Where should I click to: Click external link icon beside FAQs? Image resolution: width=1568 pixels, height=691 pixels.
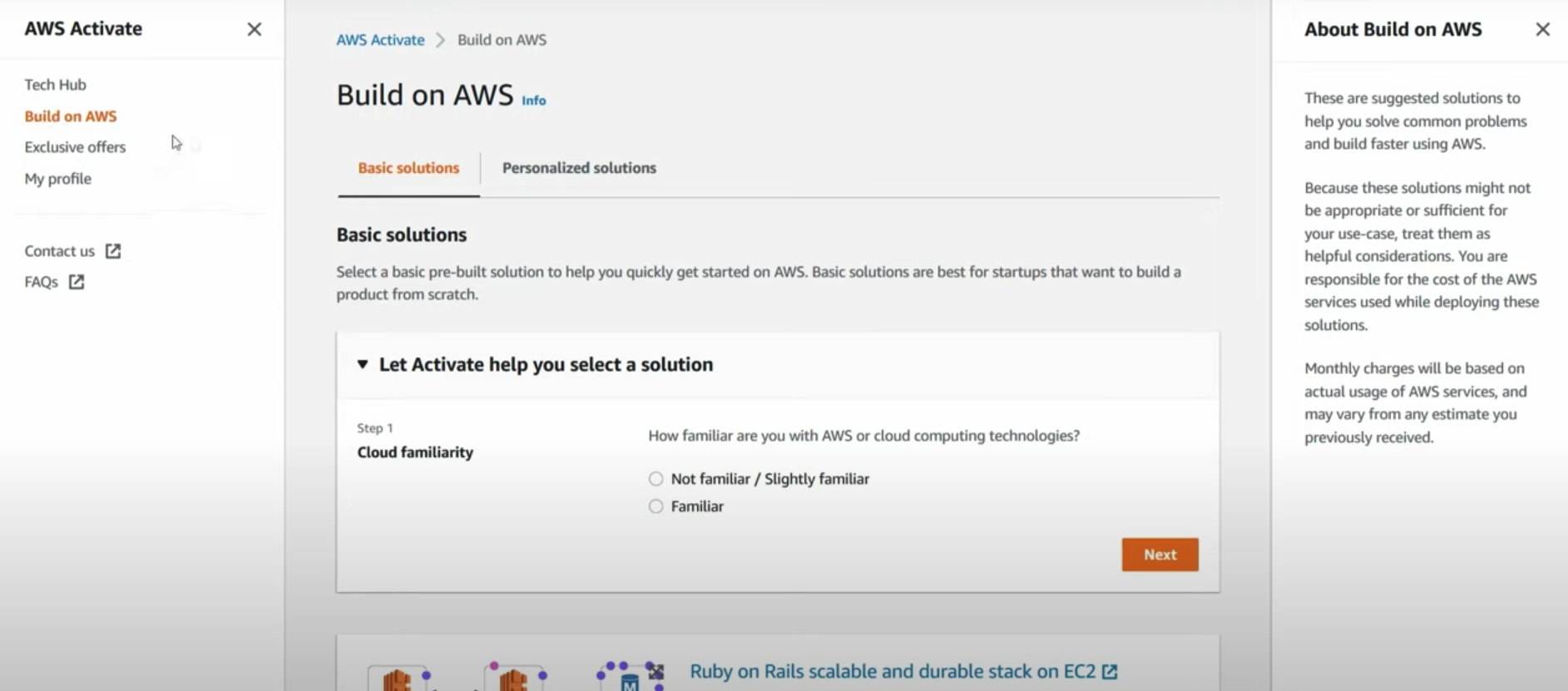[77, 282]
